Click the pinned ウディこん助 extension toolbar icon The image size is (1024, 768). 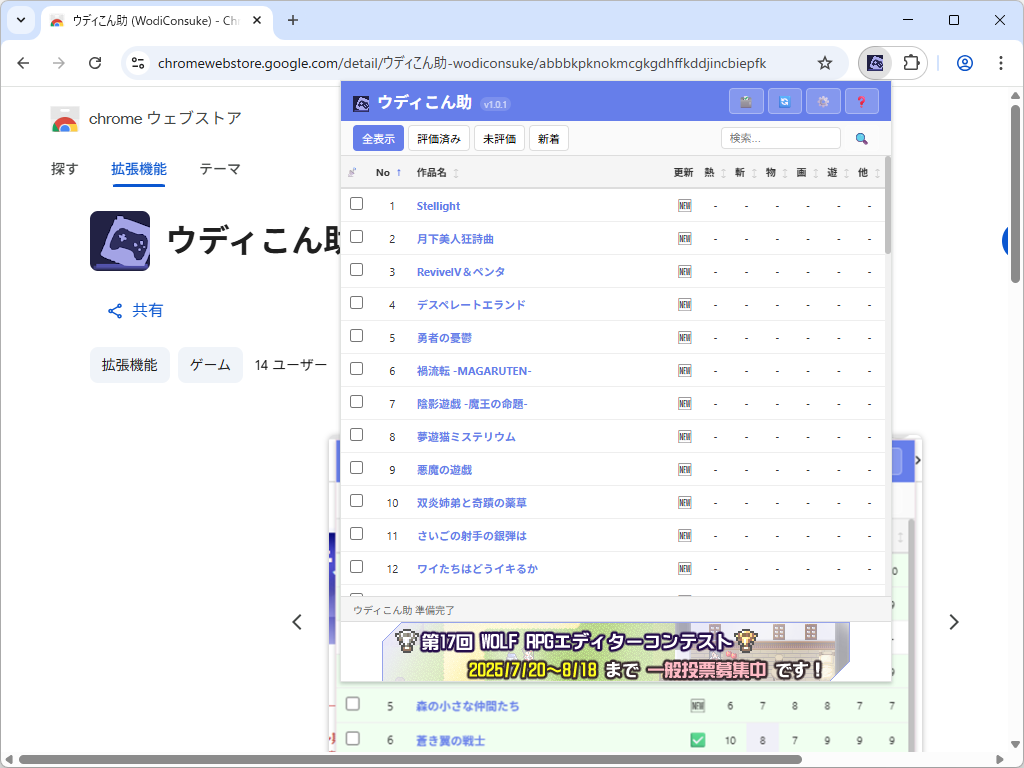coord(875,62)
